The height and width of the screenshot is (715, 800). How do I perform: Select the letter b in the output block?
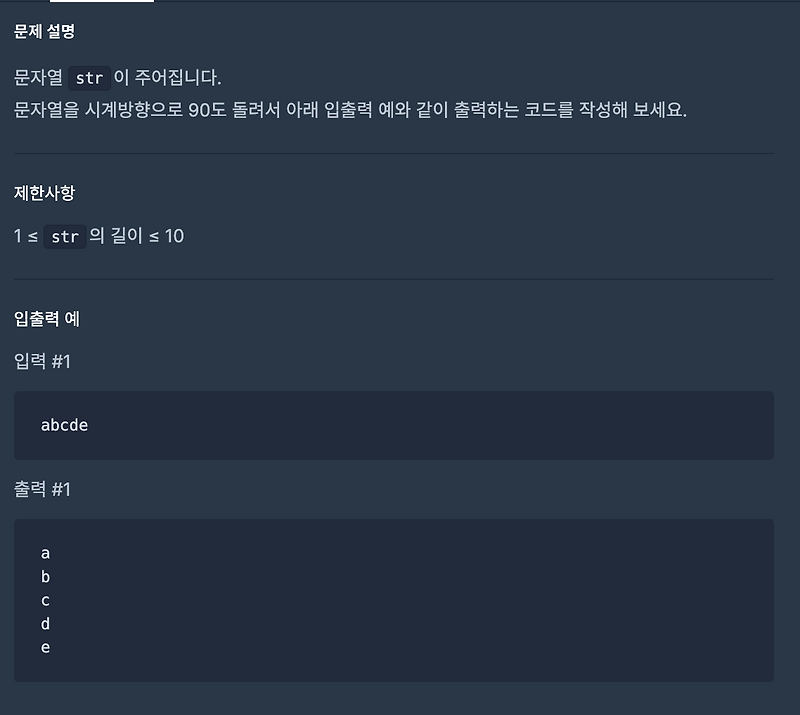[44, 576]
